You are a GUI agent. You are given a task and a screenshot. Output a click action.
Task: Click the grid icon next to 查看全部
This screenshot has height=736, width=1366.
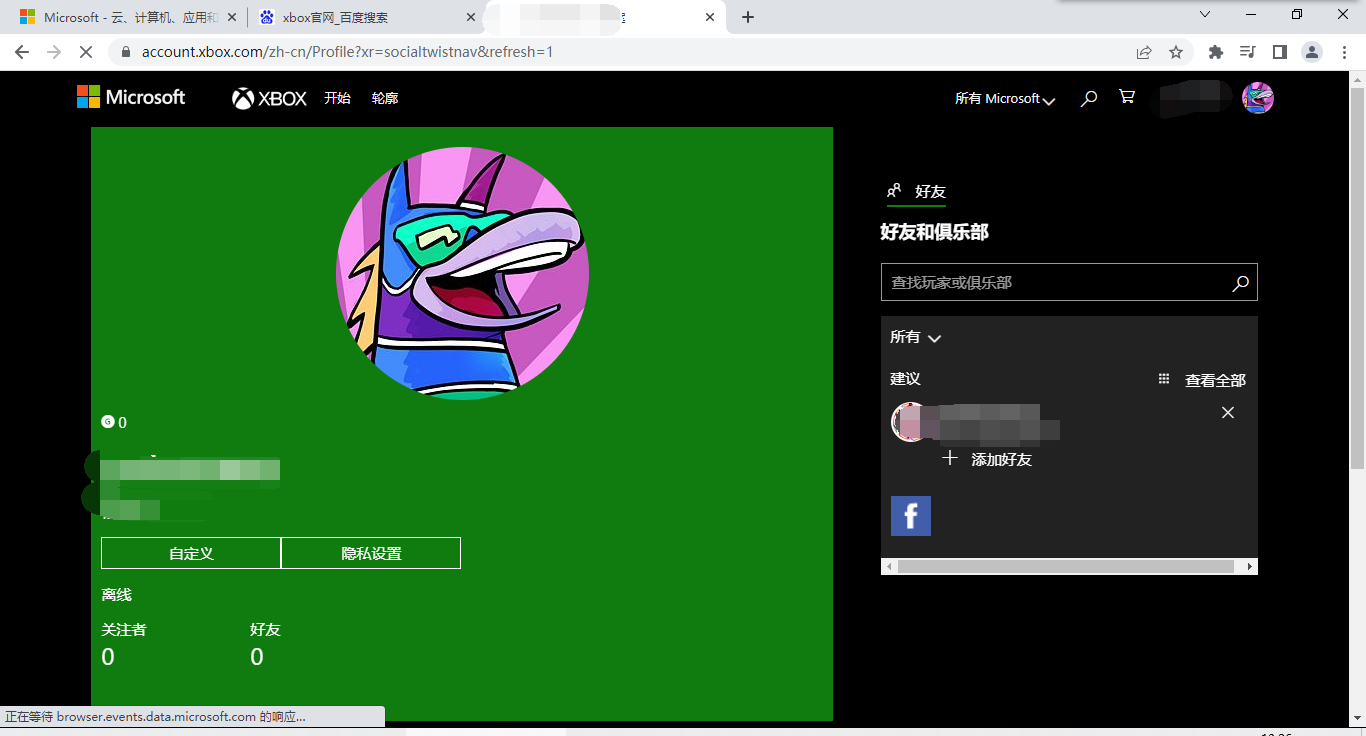pos(1163,378)
